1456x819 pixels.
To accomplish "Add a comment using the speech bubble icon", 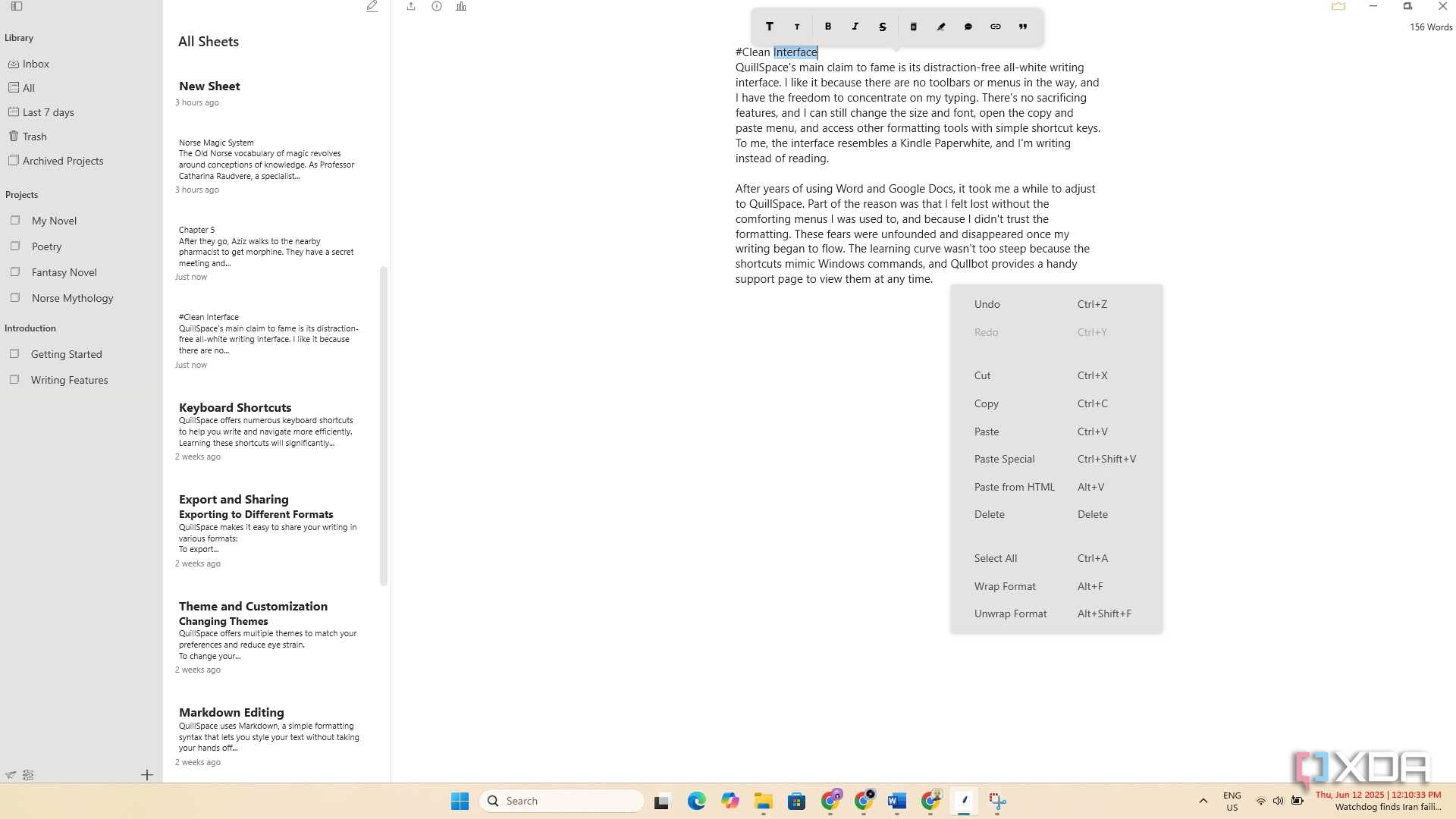I will (x=968, y=27).
